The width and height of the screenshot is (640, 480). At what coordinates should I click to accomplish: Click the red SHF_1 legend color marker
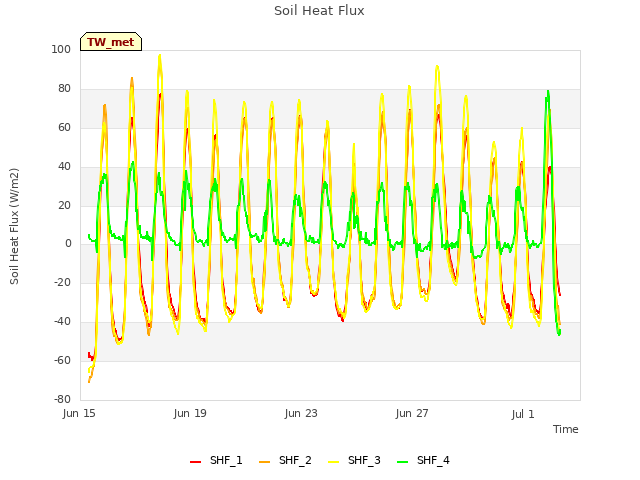click(x=196, y=462)
